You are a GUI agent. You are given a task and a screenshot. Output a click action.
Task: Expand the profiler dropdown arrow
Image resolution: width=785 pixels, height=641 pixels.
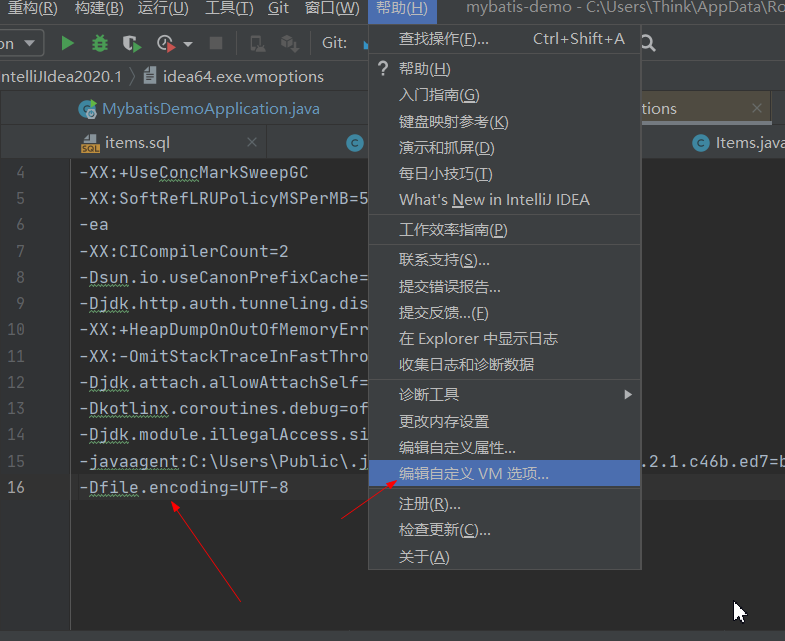(x=188, y=45)
